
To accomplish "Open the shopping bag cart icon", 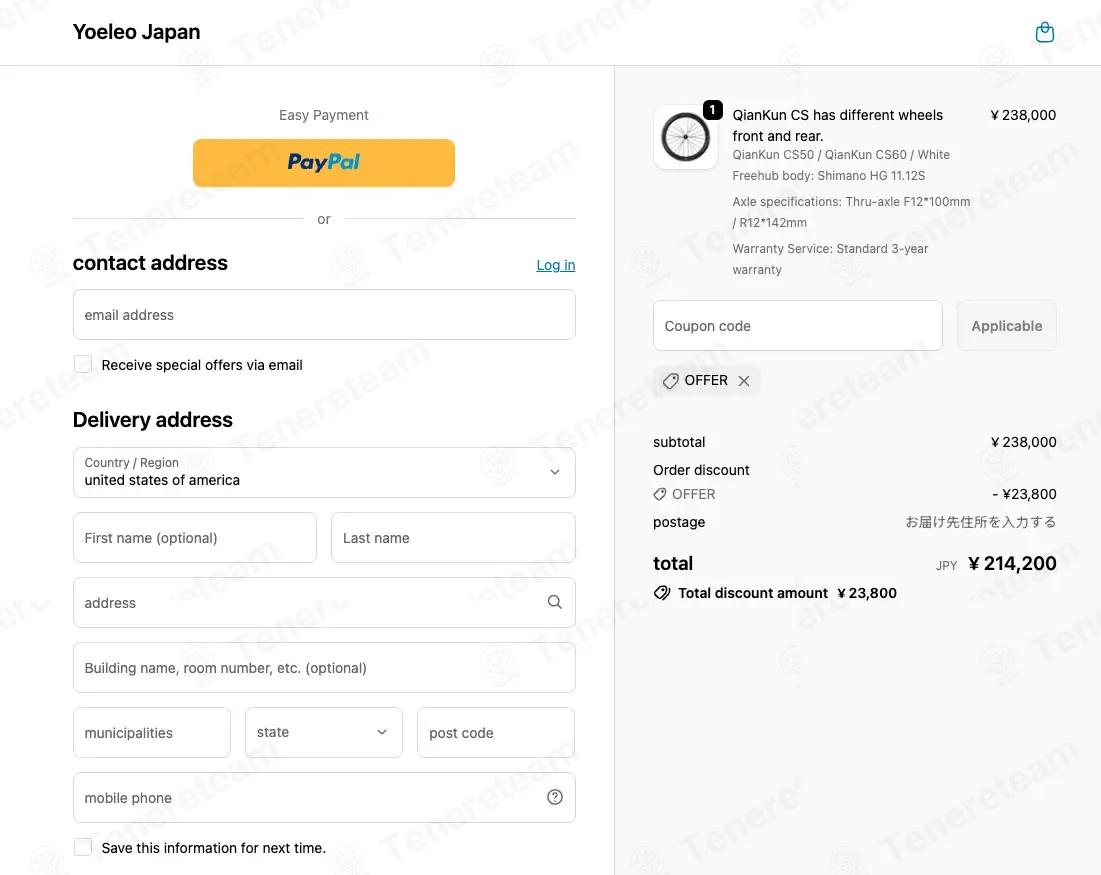I will (x=1044, y=32).
